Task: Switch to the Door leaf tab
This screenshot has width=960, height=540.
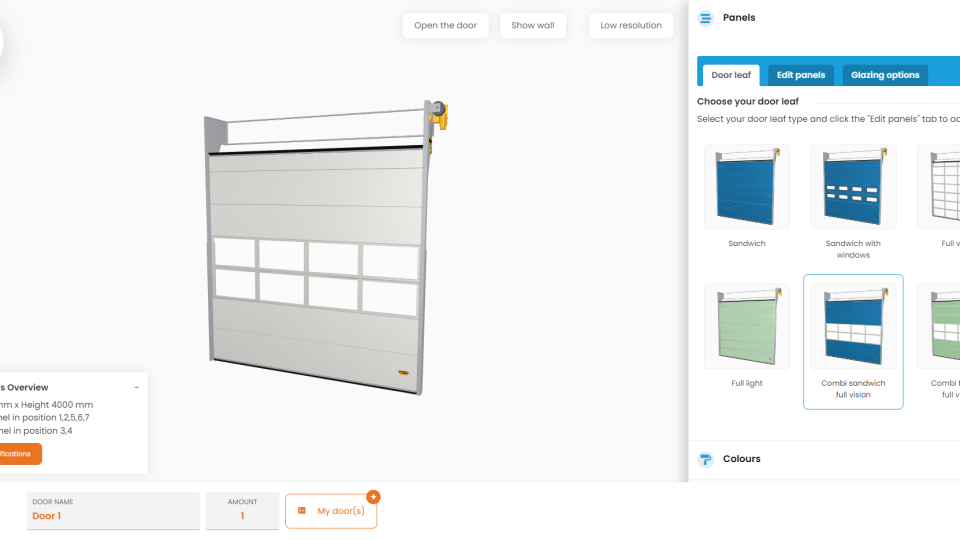Action: [x=731, y=75]
